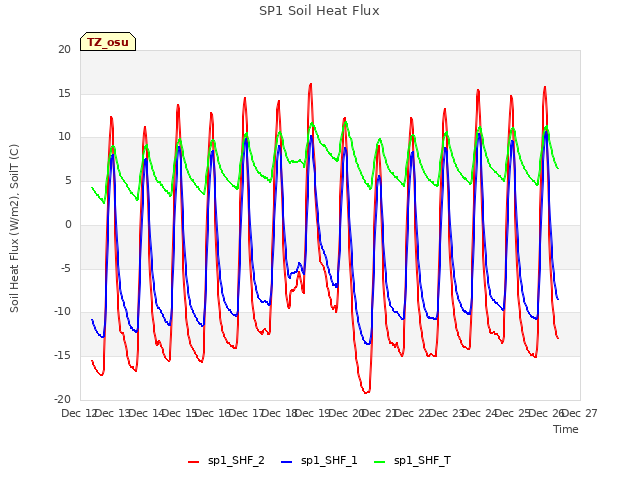Click the y-axis value 20

pyautogui.click(x=64, y=49)
